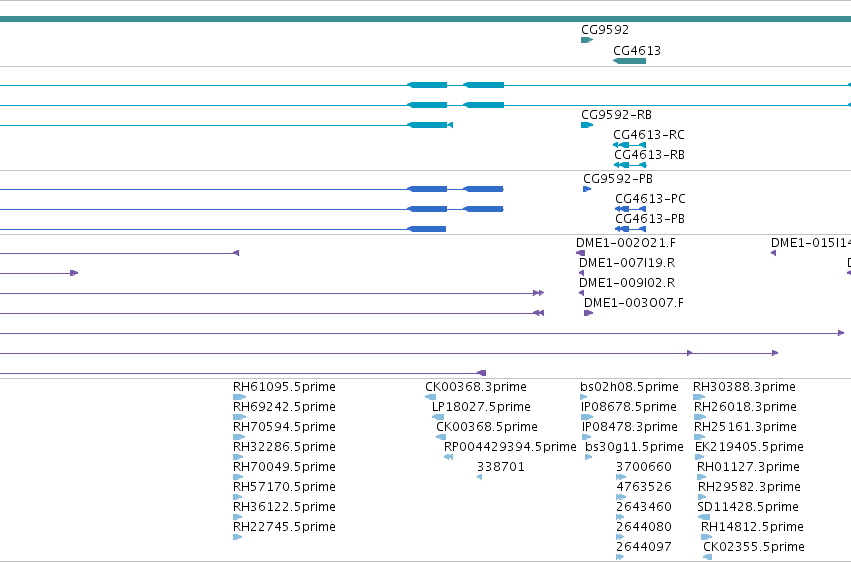Click the arrow glyph under 338701
The width and height of the screenshot is (851, 562).
(479, 477)
